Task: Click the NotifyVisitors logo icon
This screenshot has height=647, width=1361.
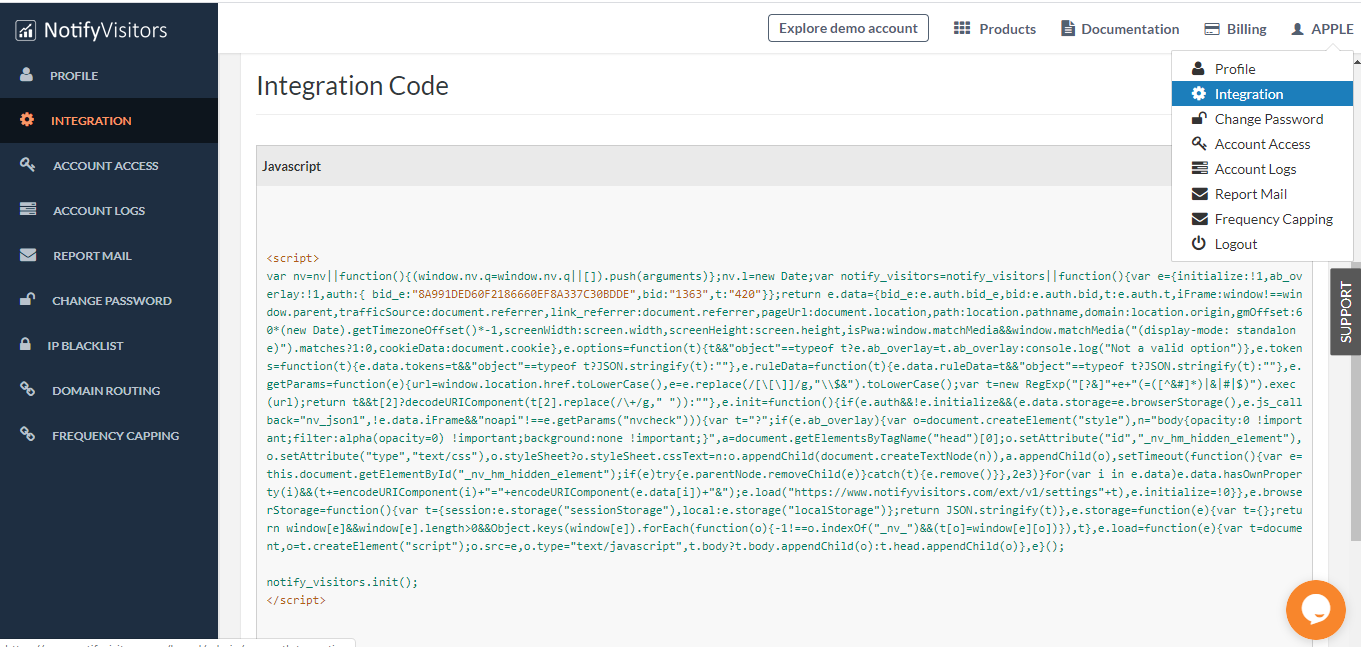Action: coord(26,30)
